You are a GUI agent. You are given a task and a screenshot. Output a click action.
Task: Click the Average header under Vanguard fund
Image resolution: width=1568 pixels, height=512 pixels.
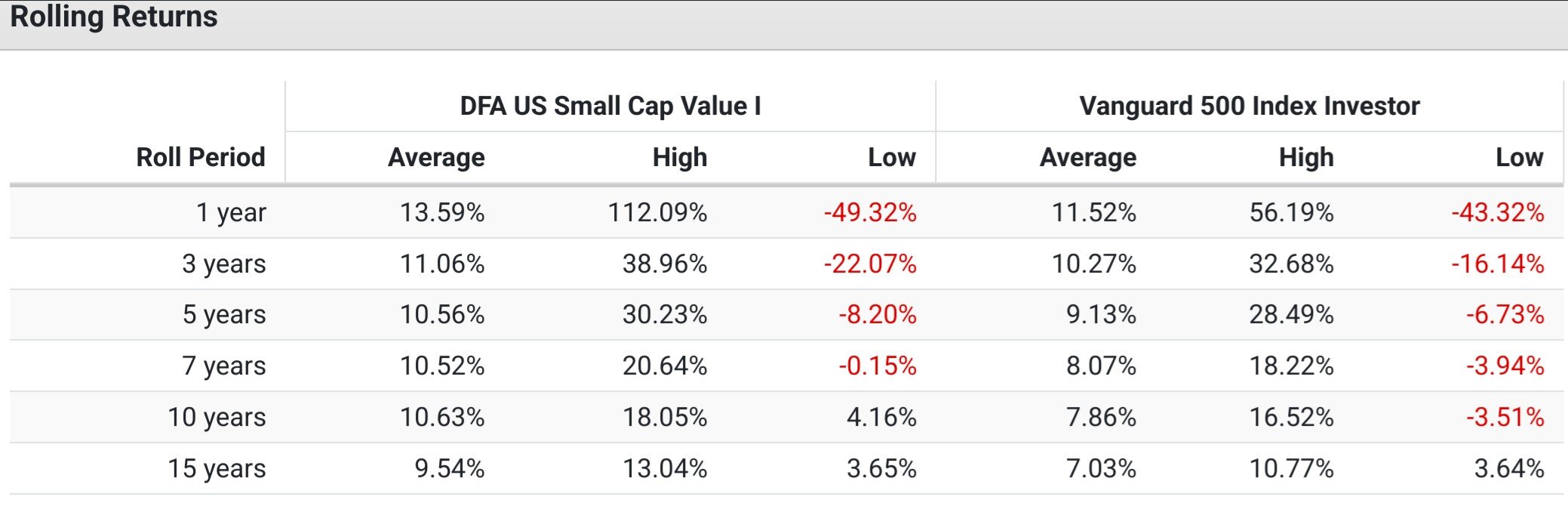pyautogui.click(x=1087, y=157)
